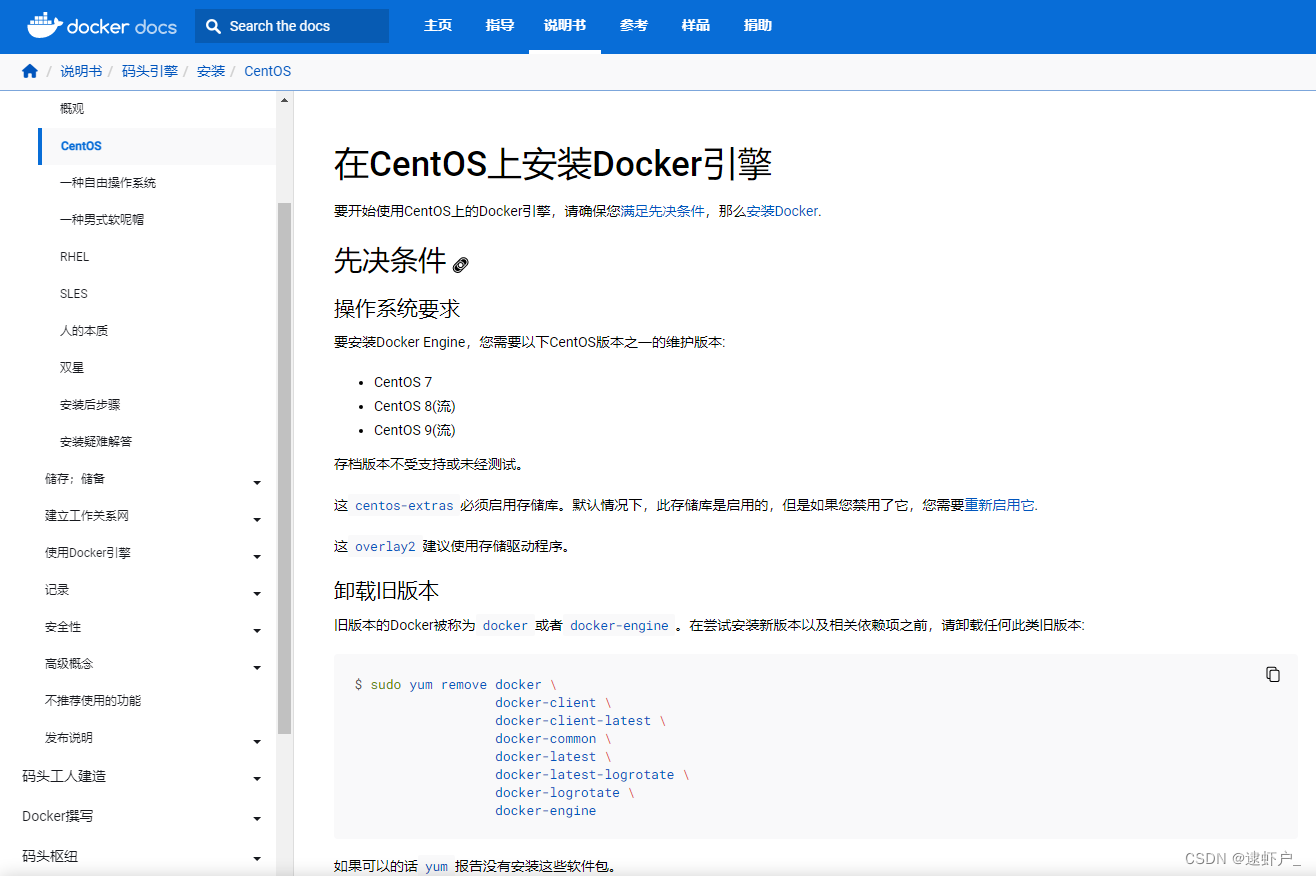Click the CentOS 8(流) list item

(415, 406)
